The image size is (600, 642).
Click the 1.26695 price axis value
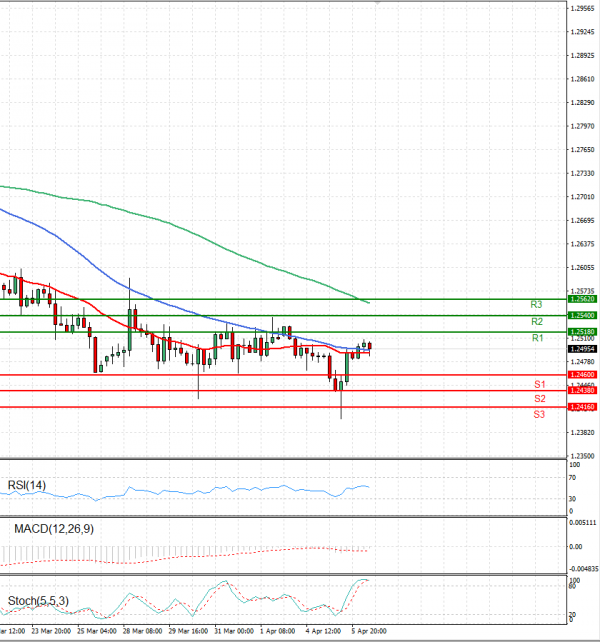[x=582, y=221]
